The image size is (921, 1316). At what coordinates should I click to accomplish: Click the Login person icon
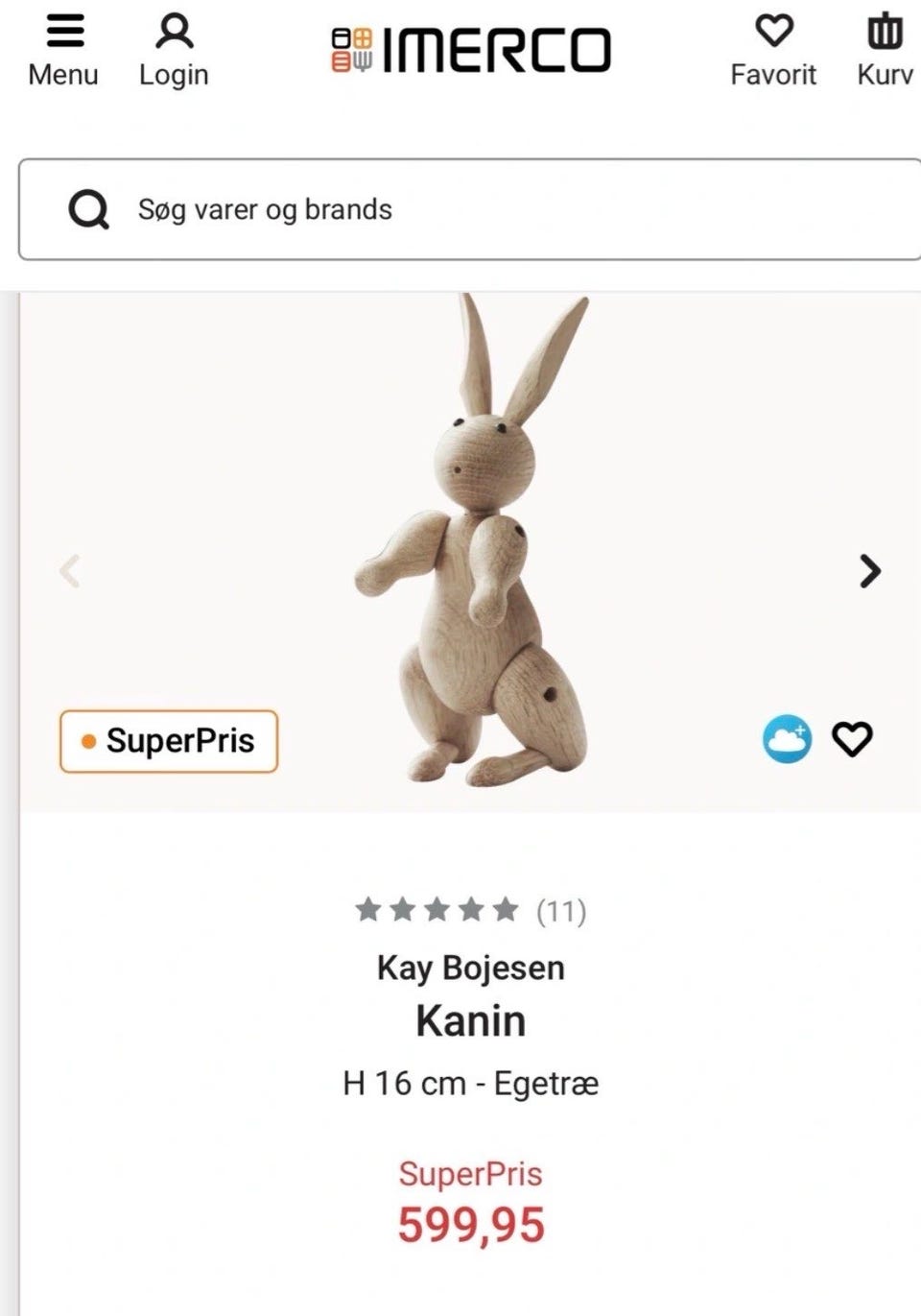tap(174, 32)
